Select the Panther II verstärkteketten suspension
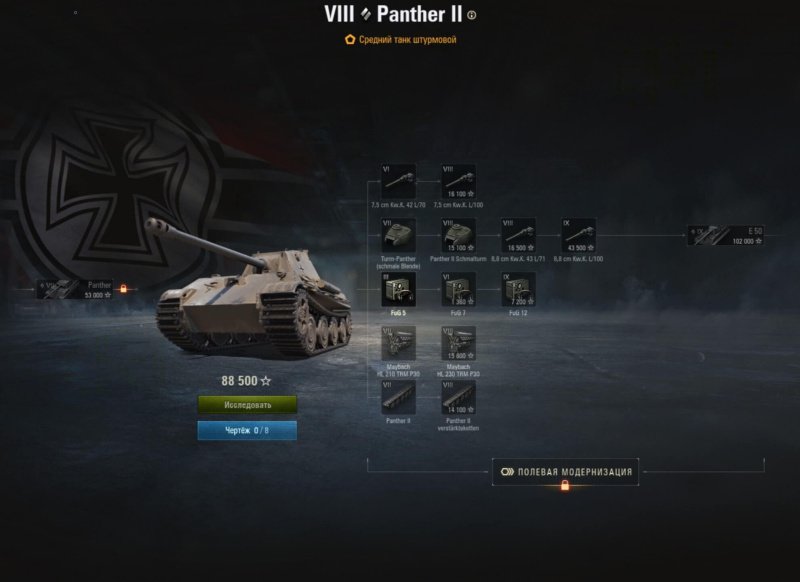 (x=459, y=397)
